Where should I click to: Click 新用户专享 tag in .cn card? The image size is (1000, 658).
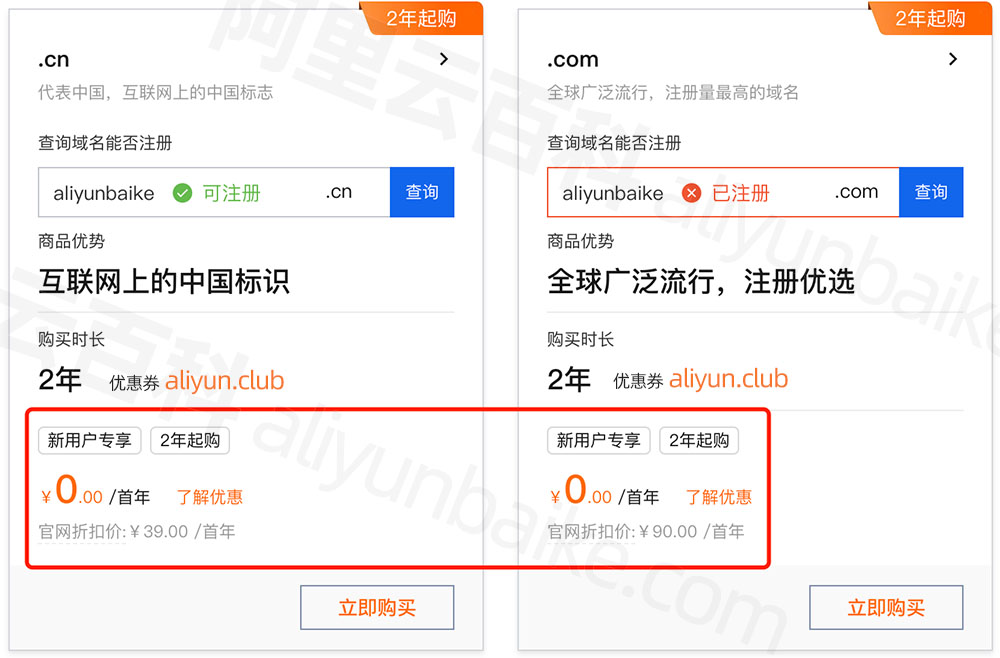90,441
